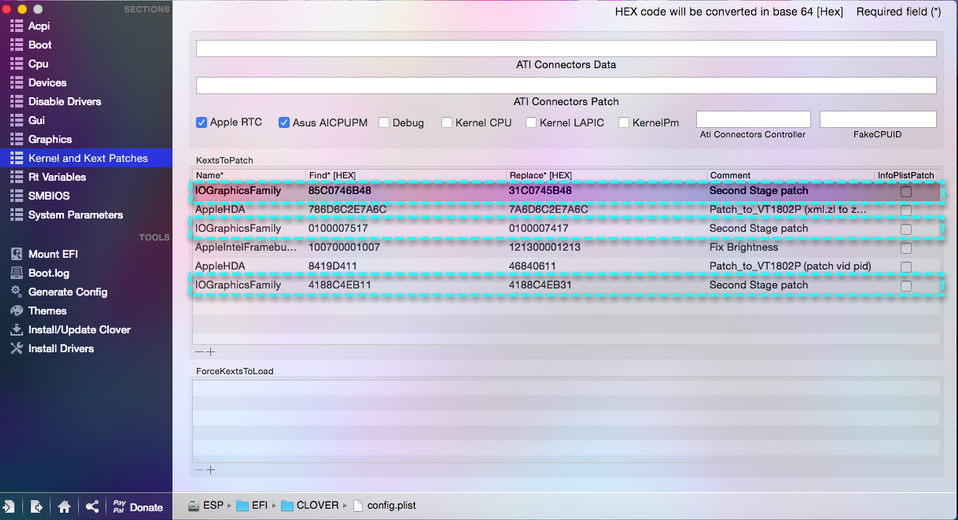Screen dimensions: 958x520
Task: Click the PayPal Donate button
Action: click(x=137, y=507)
